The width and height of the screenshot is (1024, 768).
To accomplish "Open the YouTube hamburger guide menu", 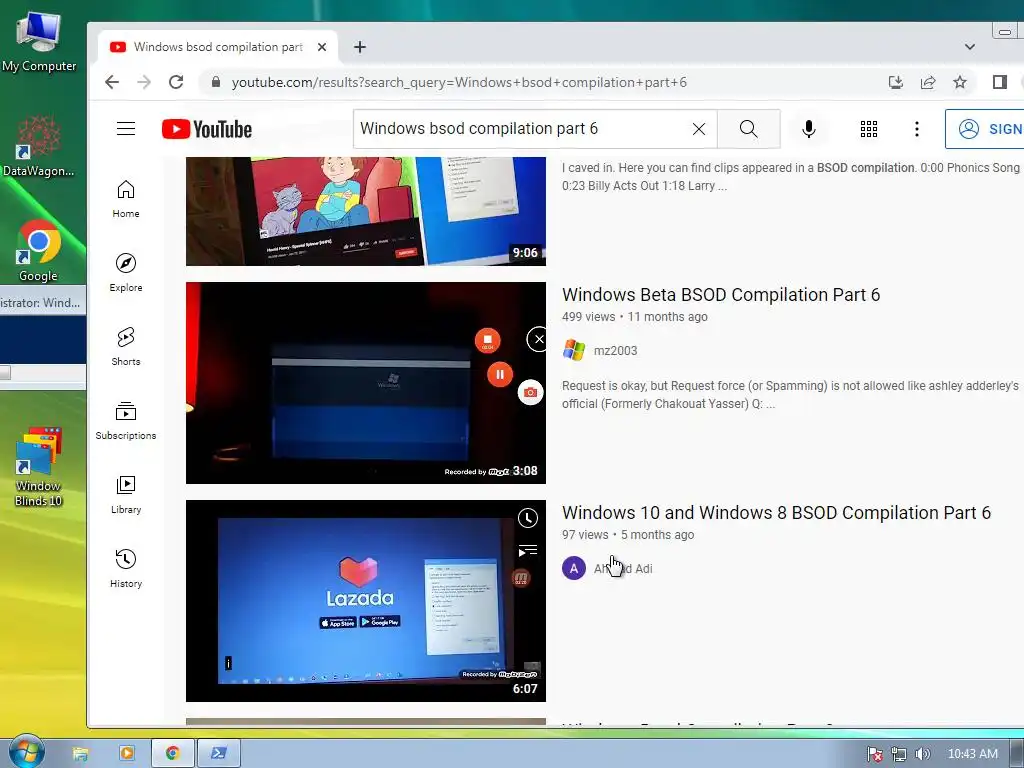I will 126,129.
